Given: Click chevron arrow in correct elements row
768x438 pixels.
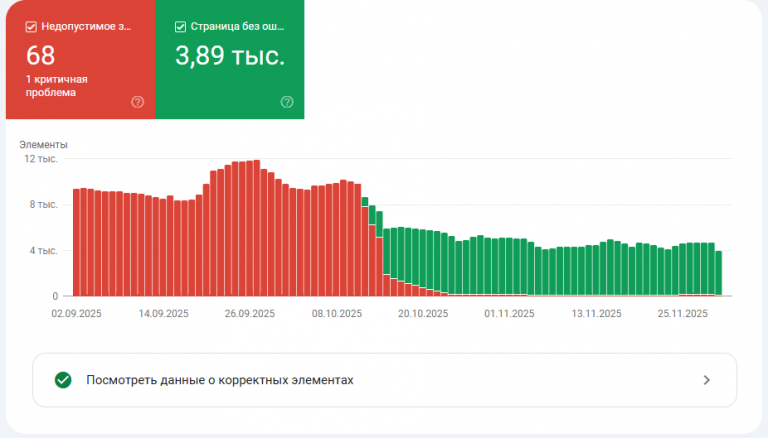Looking at the screenshot, I should (x=706, y=380).
